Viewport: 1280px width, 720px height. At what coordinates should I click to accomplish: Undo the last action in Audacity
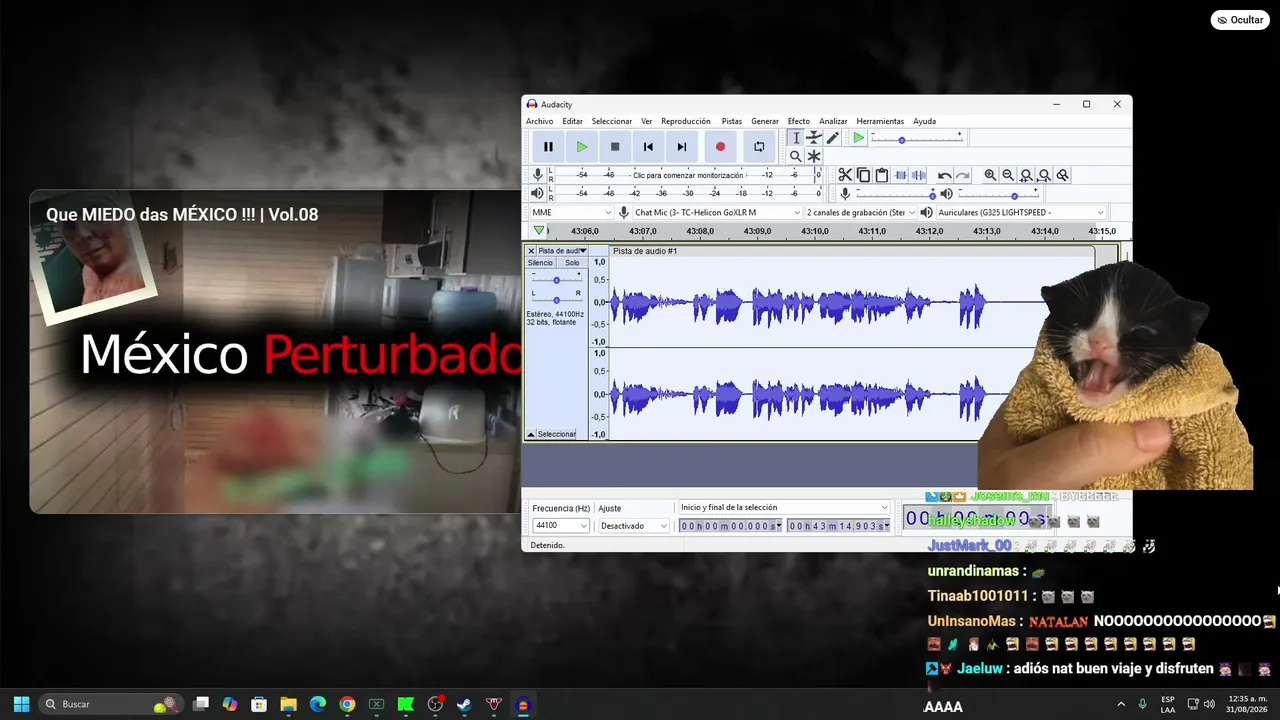(944, 175)
